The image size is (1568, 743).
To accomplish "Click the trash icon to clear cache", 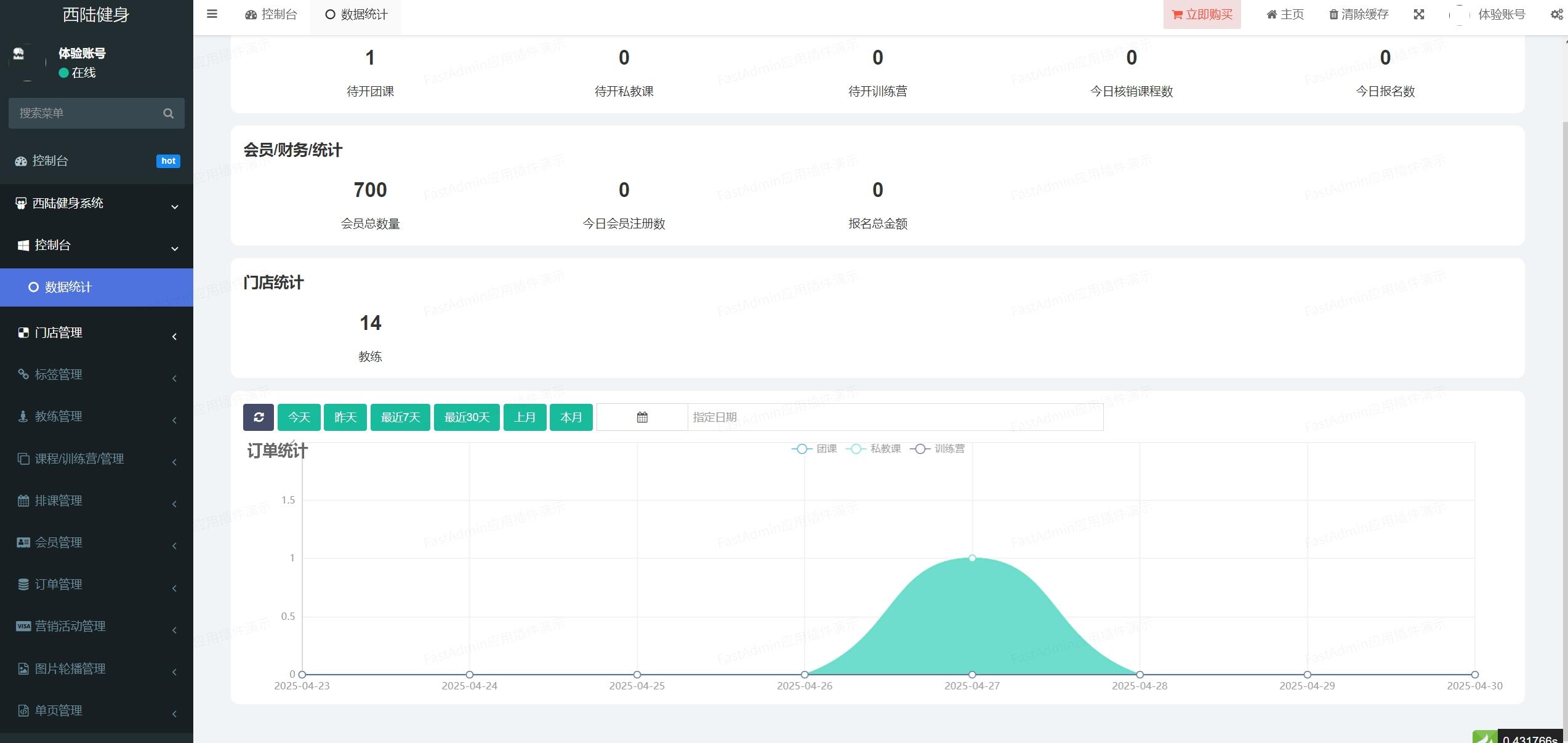I will click(x=1333, y=14).
